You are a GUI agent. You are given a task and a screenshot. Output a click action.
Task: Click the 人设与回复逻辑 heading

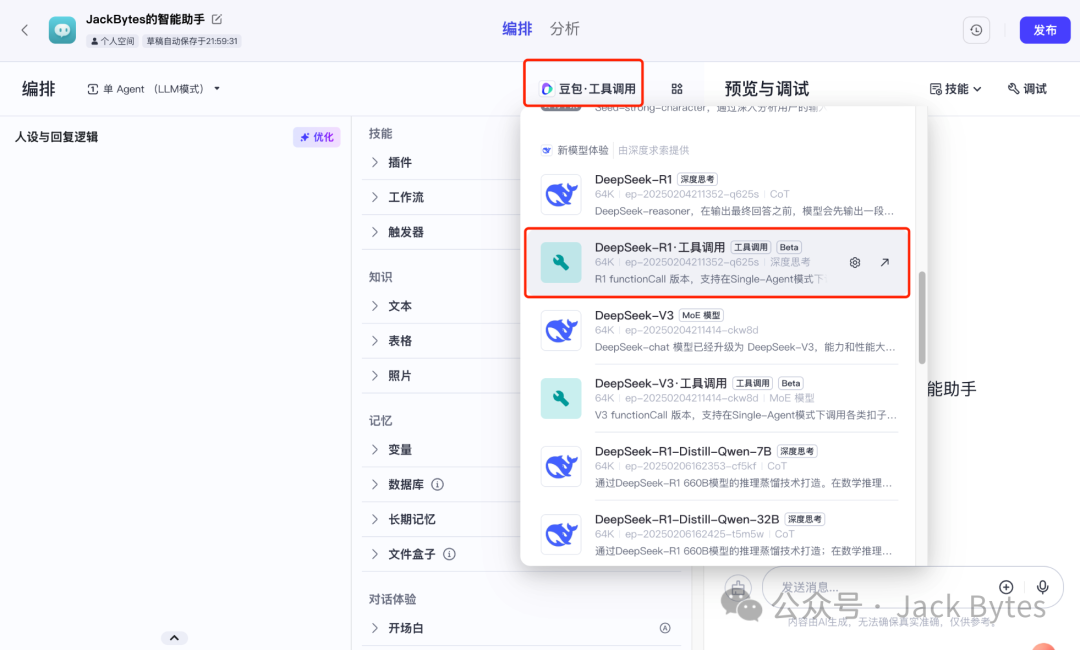click(56, 137)
